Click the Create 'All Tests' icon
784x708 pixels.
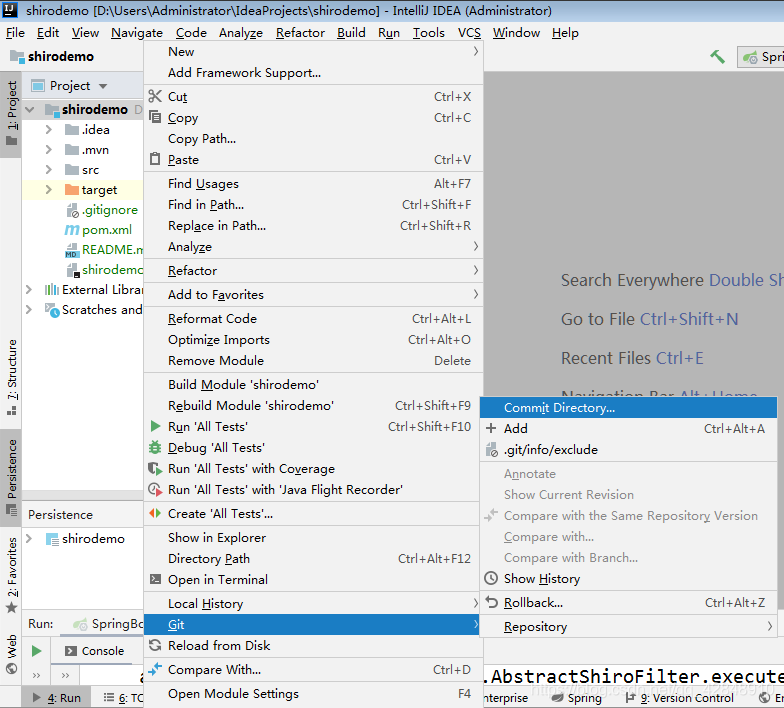[156, 513]
